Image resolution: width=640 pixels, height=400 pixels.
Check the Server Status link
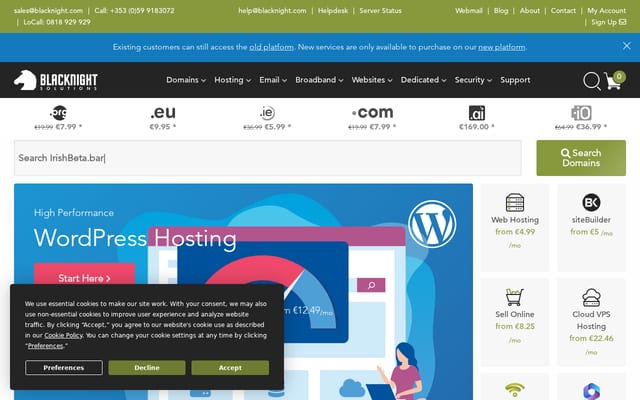pyautogui.click(x=380, y=11)
